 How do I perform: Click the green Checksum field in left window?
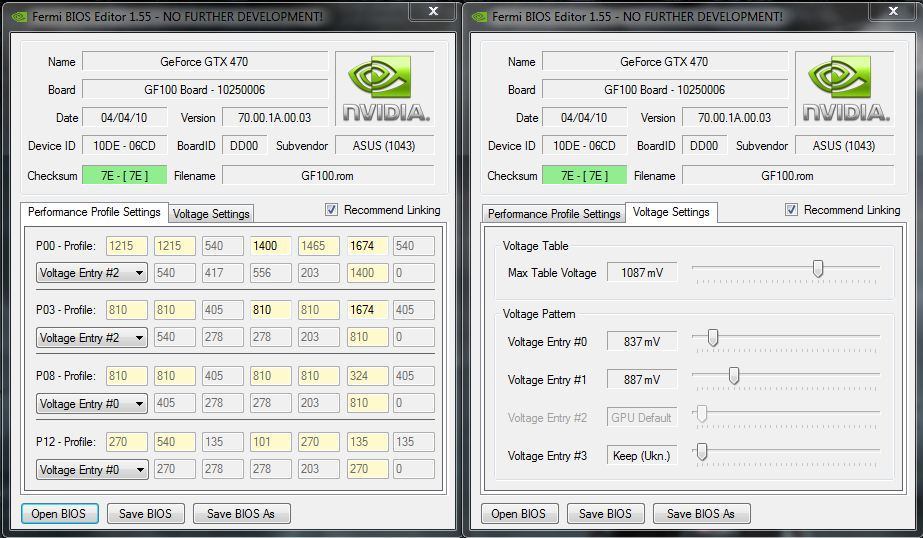coord(125,175)
